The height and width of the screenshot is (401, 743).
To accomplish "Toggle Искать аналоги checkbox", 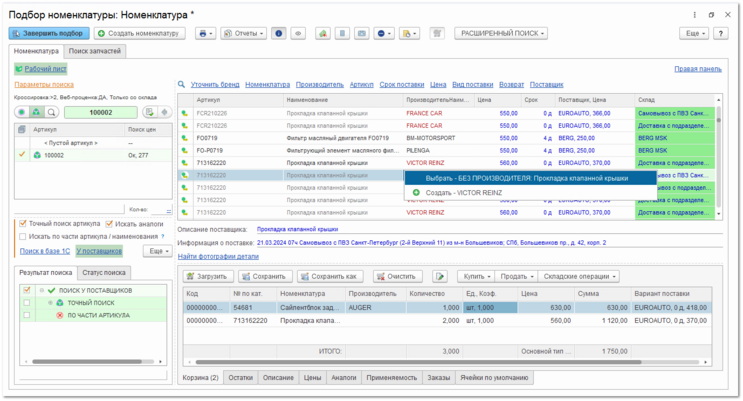I will [109, 224].
